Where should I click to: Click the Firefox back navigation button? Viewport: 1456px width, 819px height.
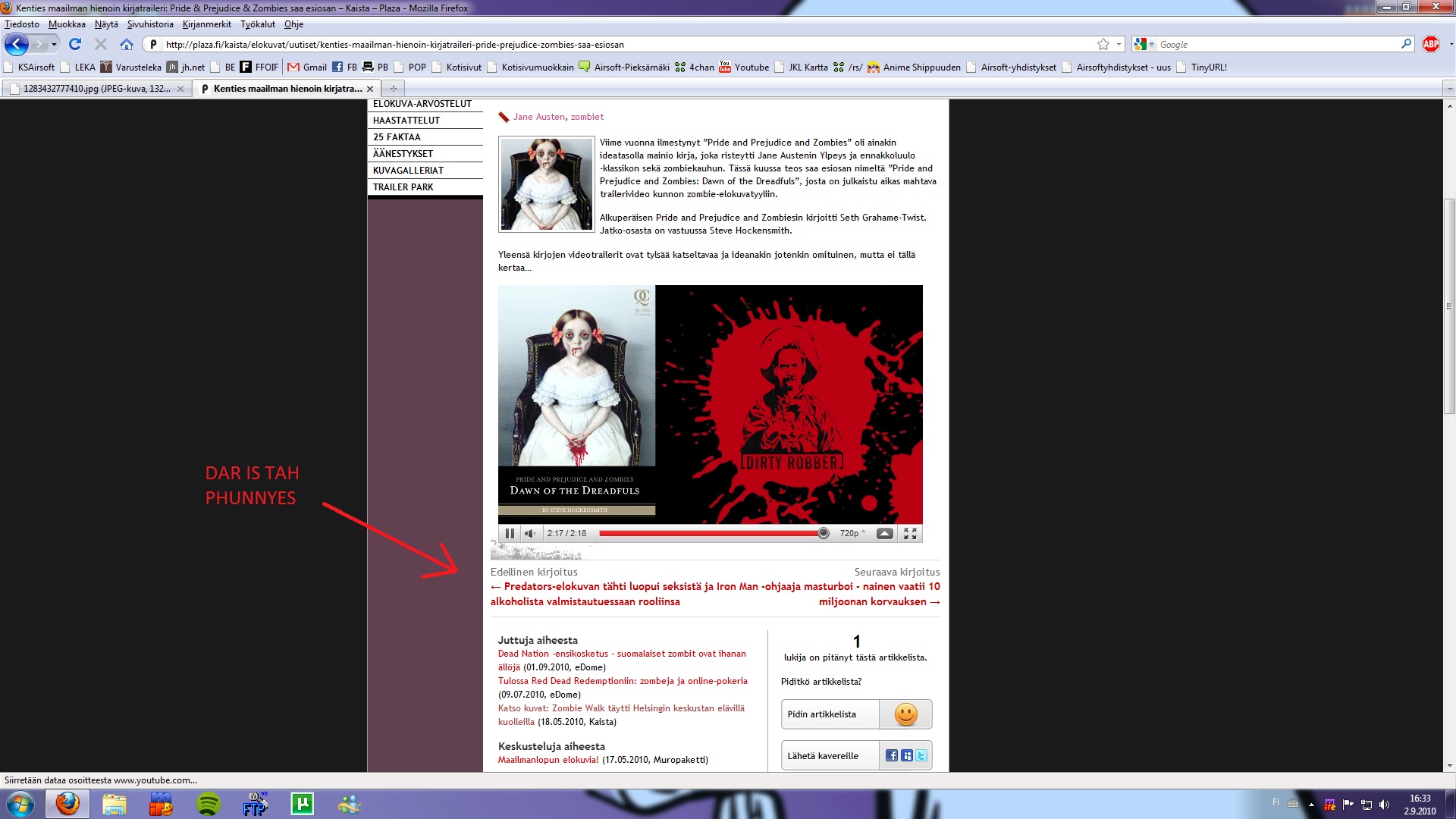[16, 44]
